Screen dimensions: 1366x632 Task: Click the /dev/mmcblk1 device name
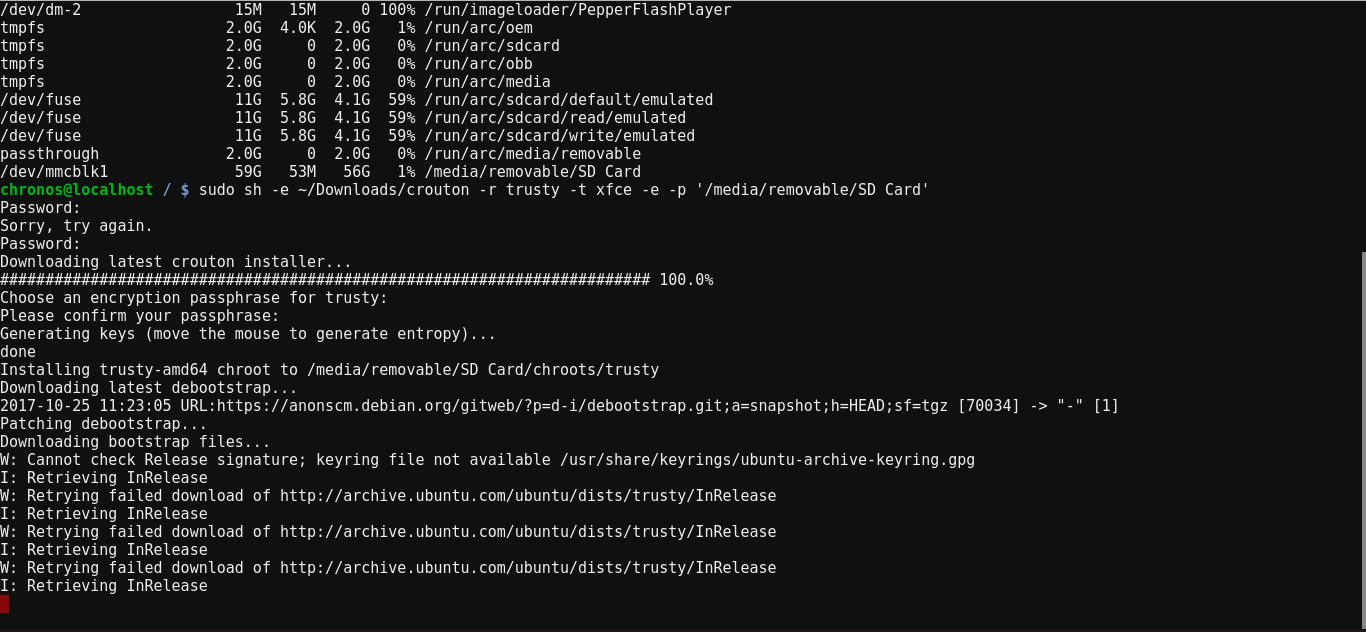[54, 172]
